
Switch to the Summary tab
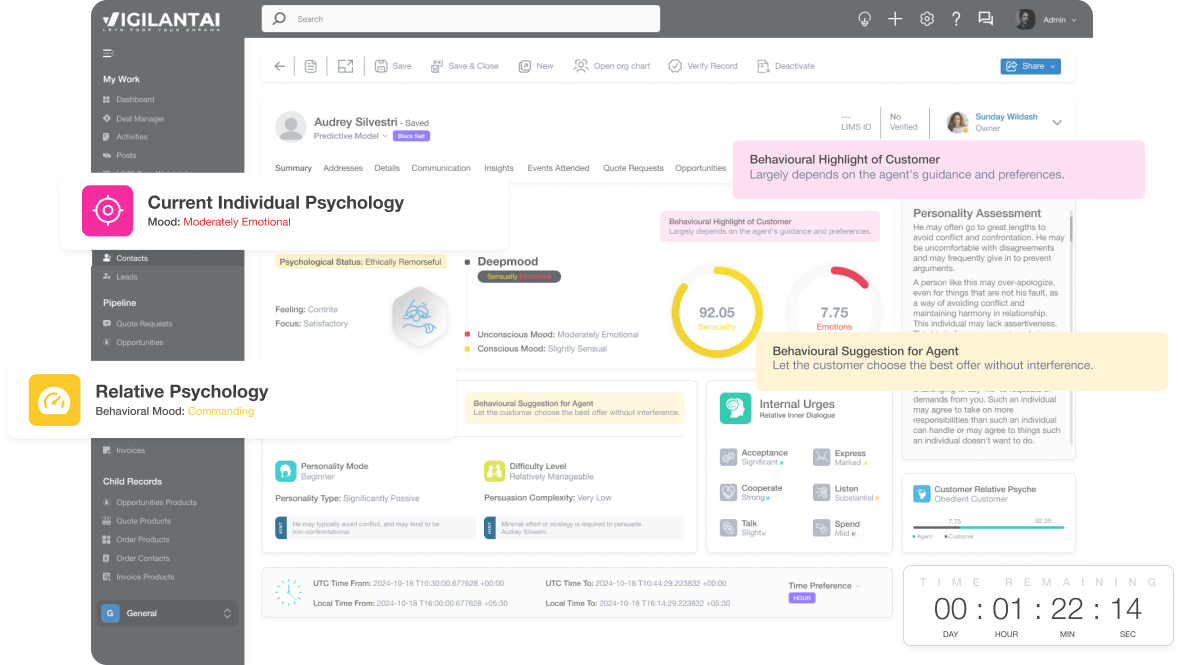(x=293, y=168)
